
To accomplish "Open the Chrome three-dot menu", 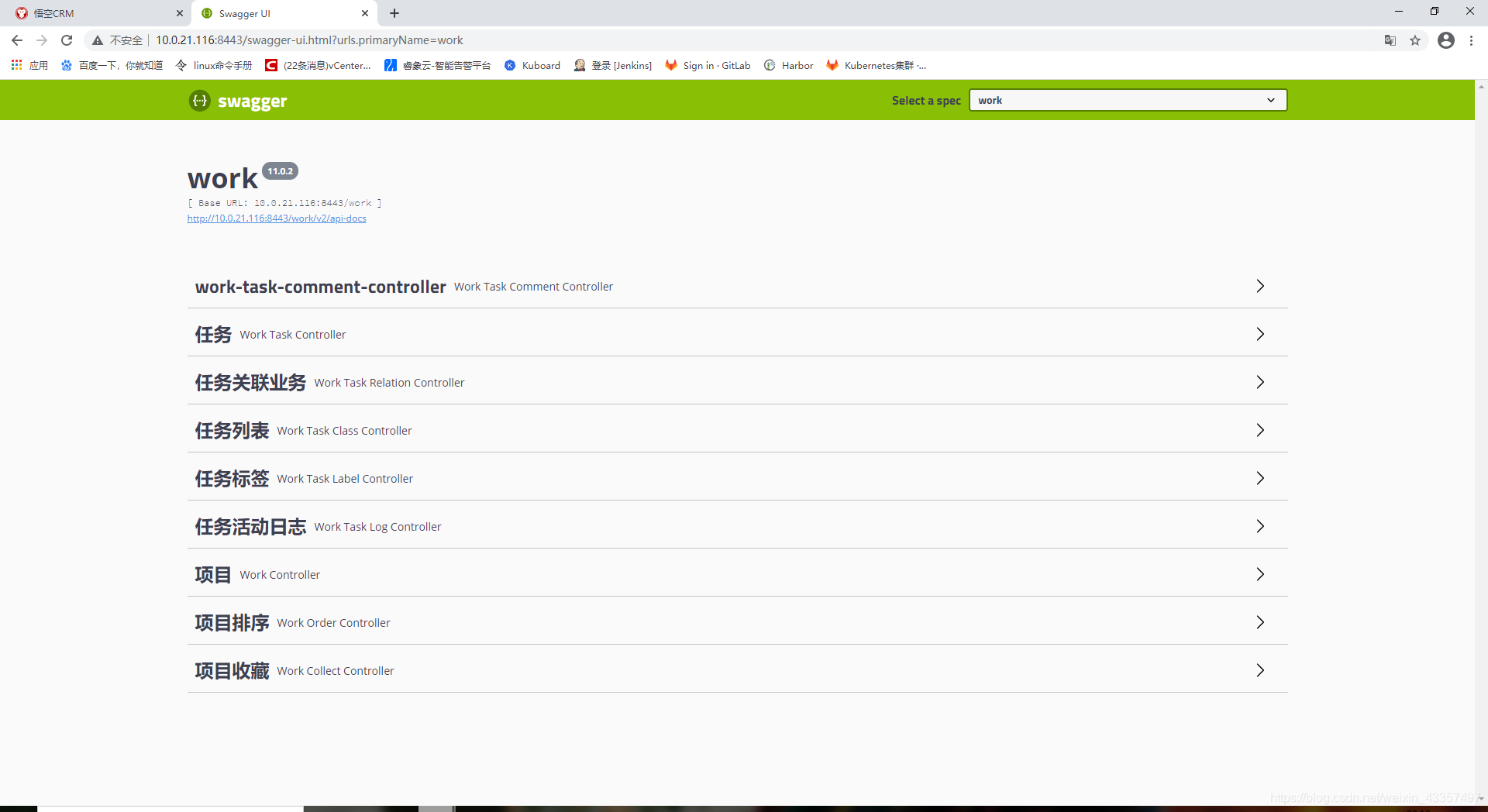I will click(1471, 40).
